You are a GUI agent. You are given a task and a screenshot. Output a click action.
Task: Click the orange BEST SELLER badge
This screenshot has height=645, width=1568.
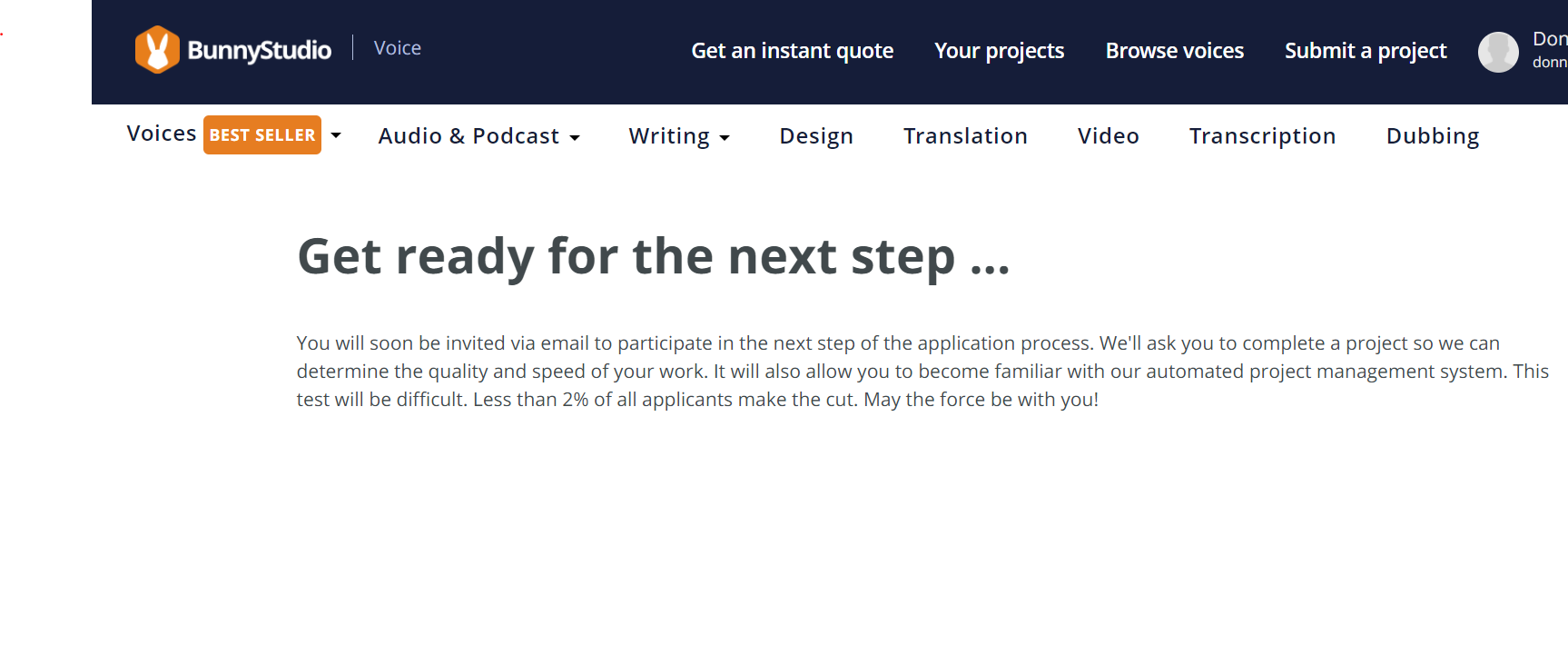click(261, 135)
